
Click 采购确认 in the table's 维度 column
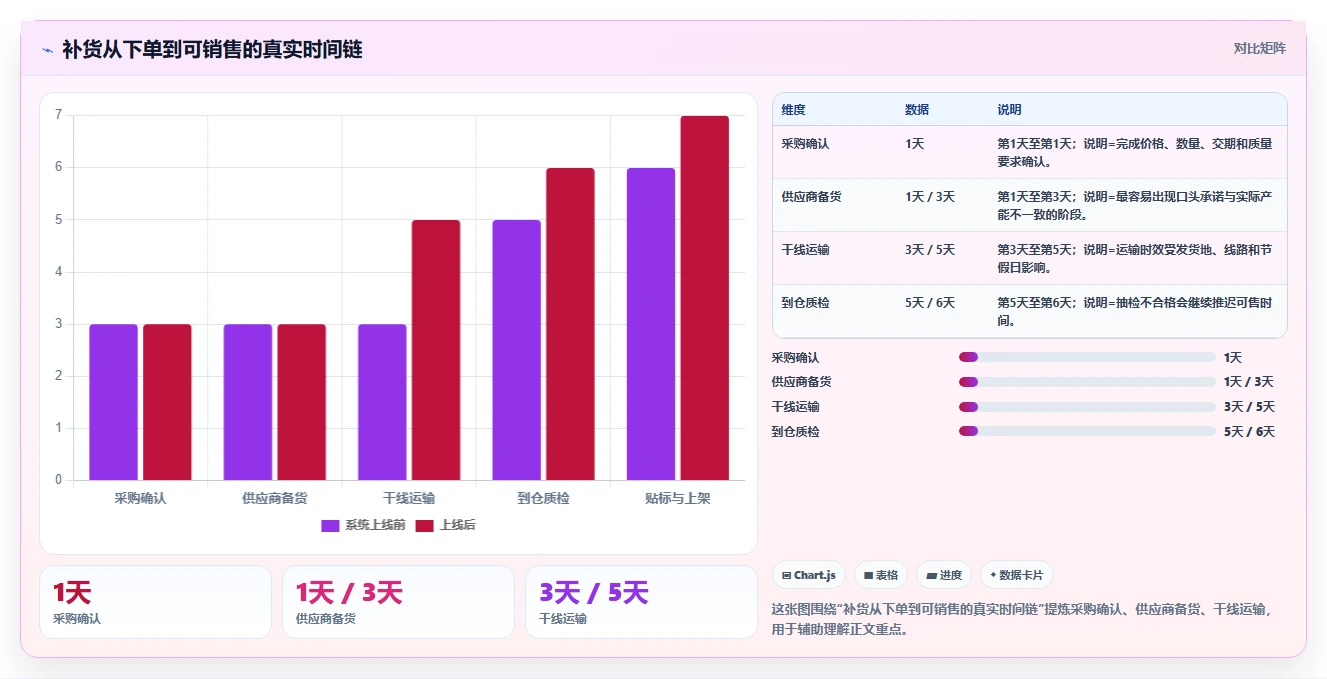[x=806, y=144]
